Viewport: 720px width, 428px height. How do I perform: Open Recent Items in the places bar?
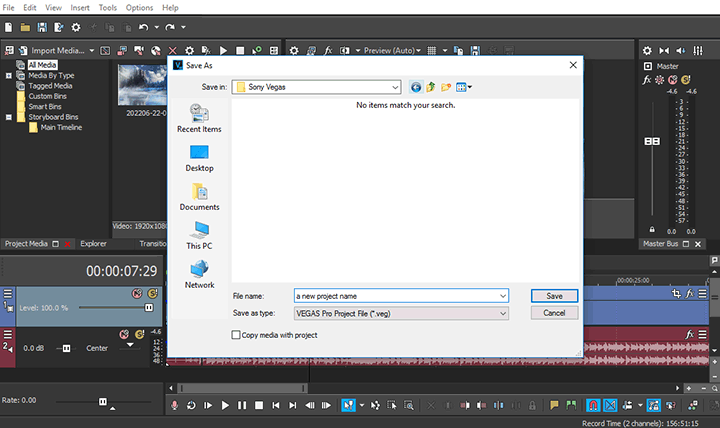(199, 117)
